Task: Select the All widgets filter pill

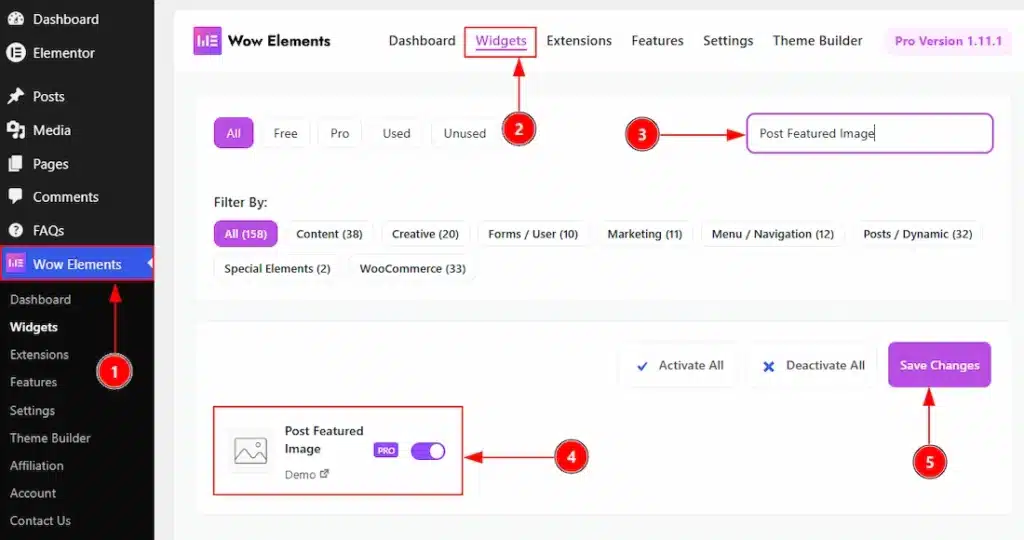Action: coord(233,133)
